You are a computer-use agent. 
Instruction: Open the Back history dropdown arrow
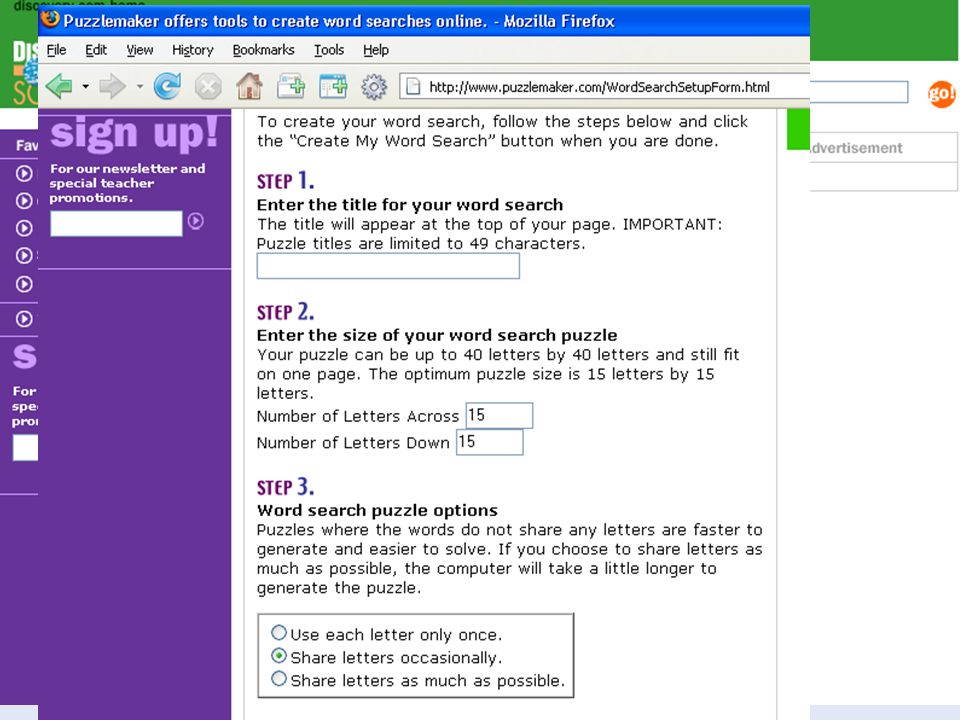click(x=85, y=87)
